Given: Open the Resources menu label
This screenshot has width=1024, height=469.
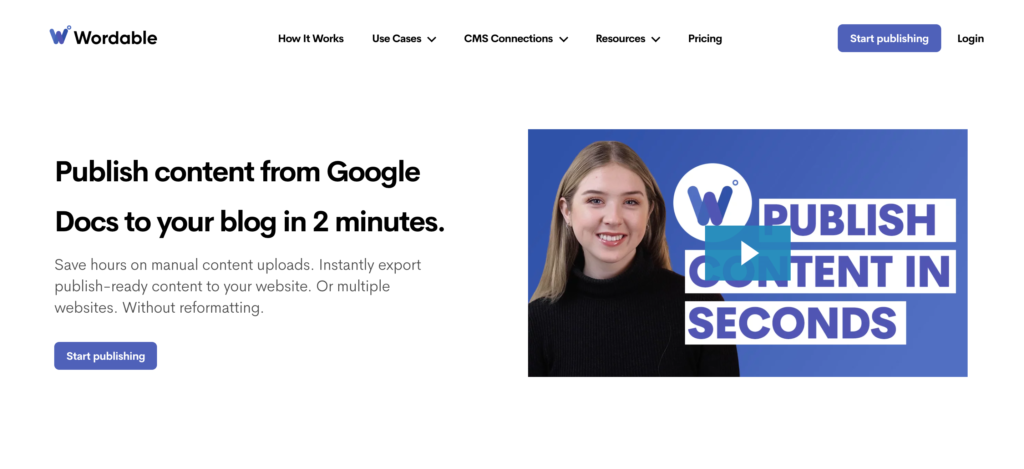Looking at the screenshot, I should (620, 39).
